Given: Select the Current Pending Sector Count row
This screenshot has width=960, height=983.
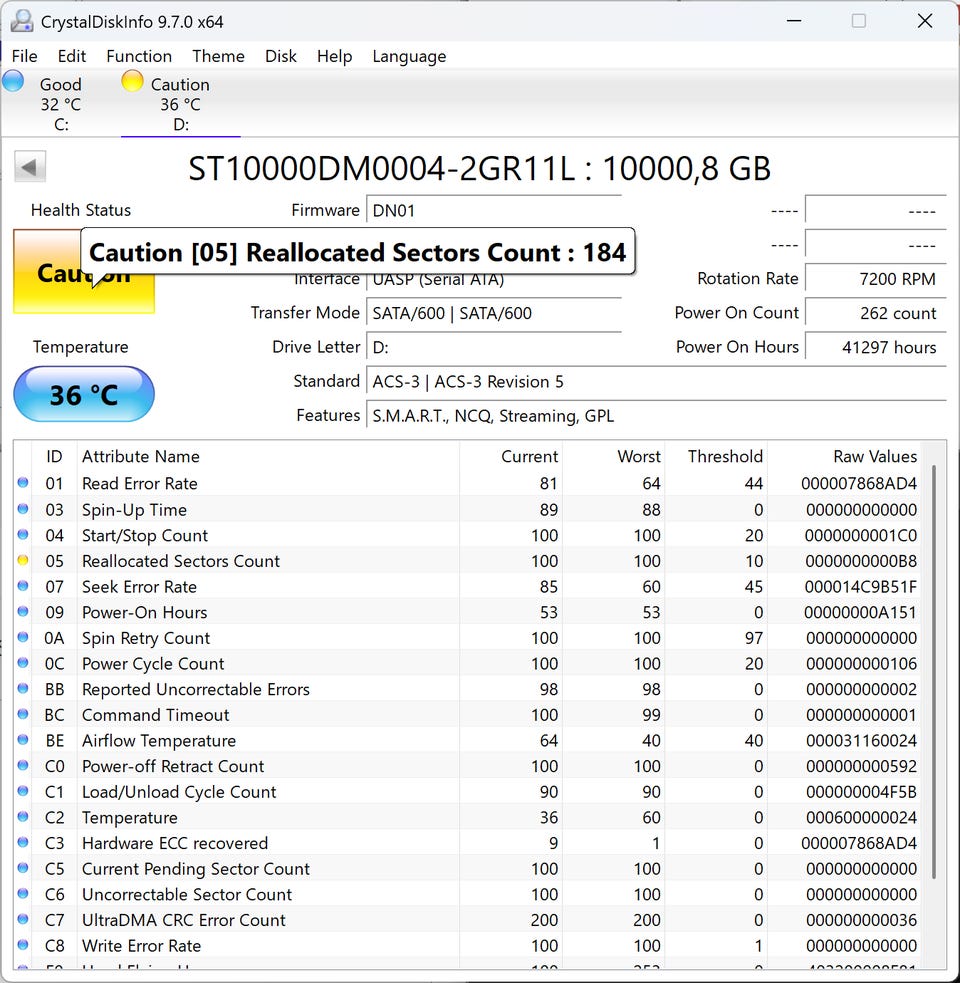Looking at the screenshot, I should pos(196,869).
